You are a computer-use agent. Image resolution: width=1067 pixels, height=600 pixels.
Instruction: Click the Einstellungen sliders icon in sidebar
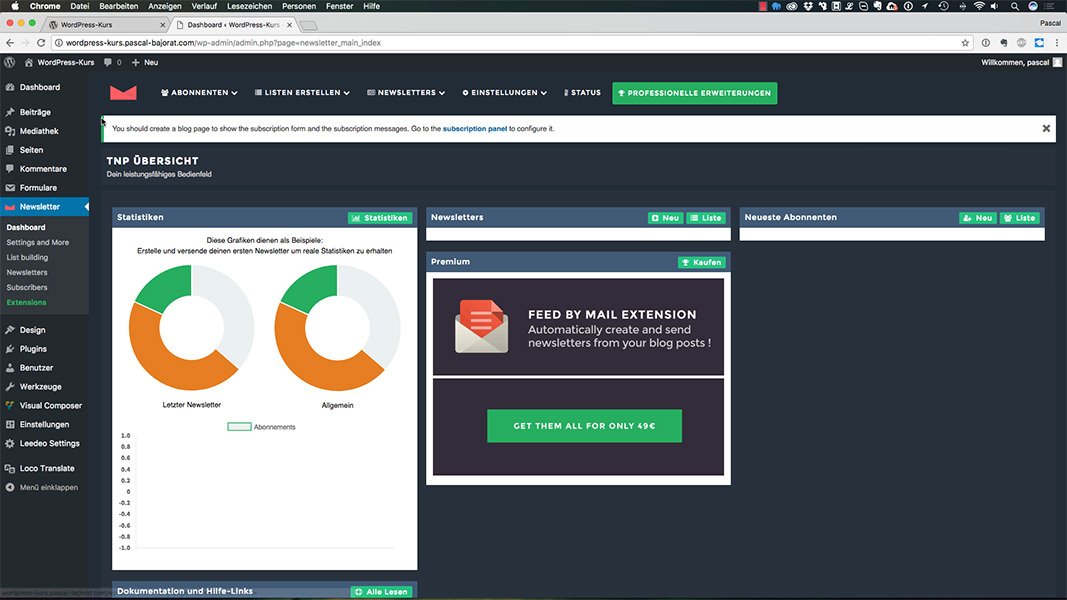coord(10,424)
